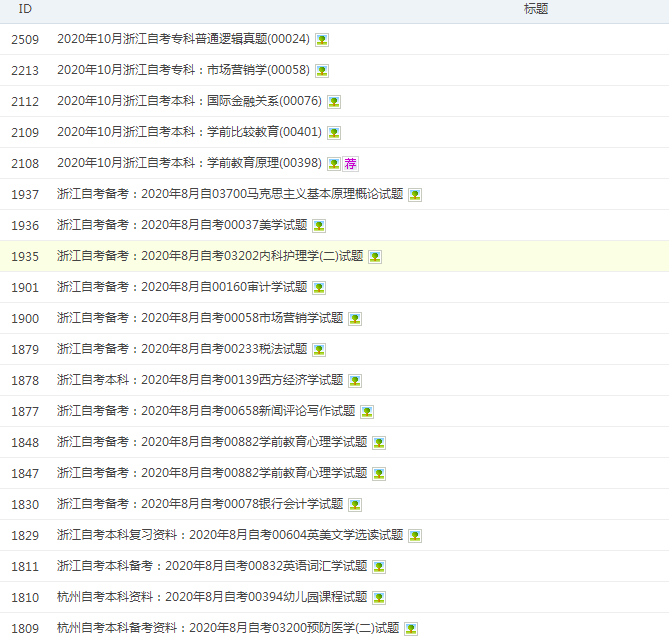Click the image icon beside 00233税法试题
669x640 pixels.
click(319, 350)
